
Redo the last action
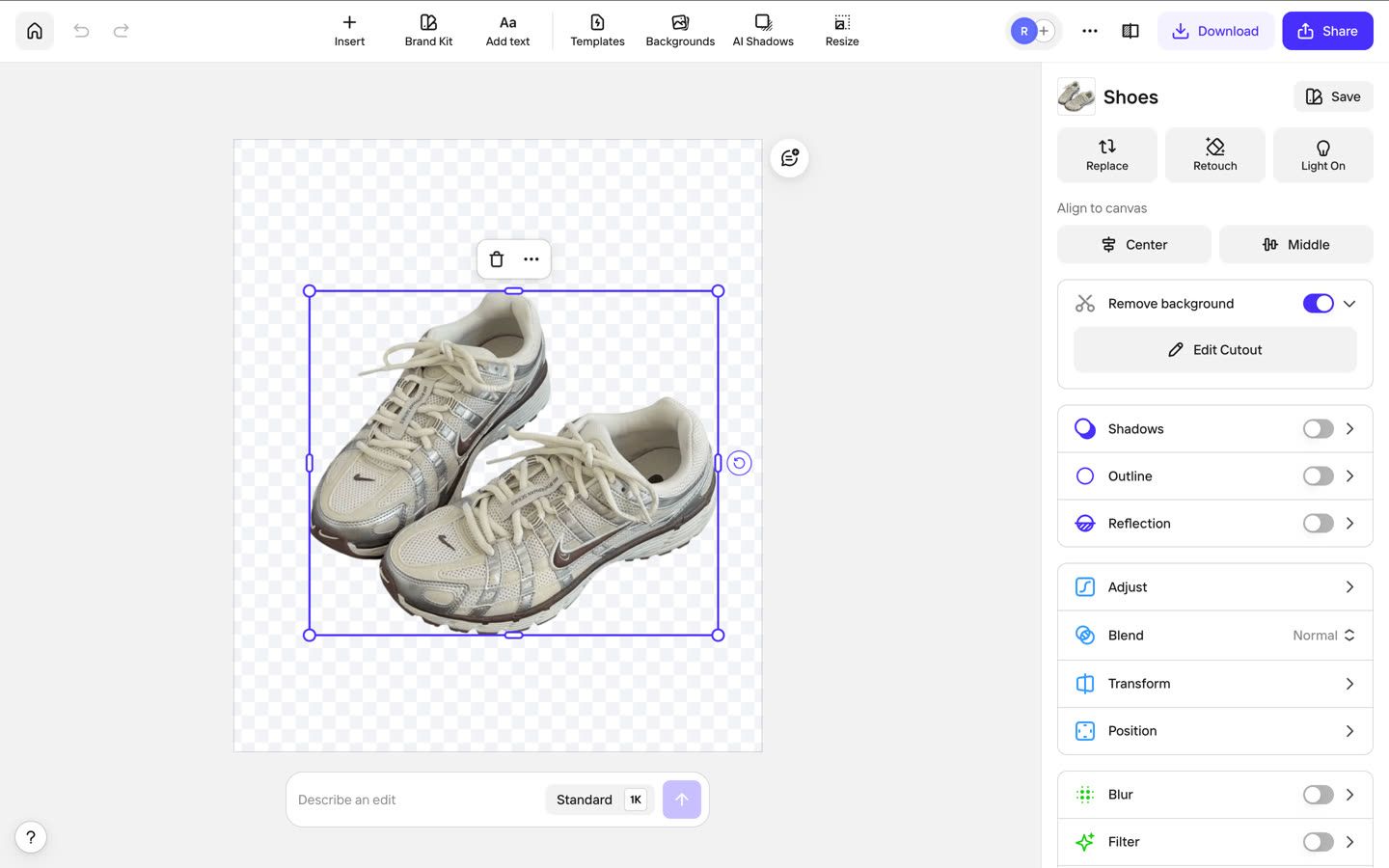pos(122,31)
